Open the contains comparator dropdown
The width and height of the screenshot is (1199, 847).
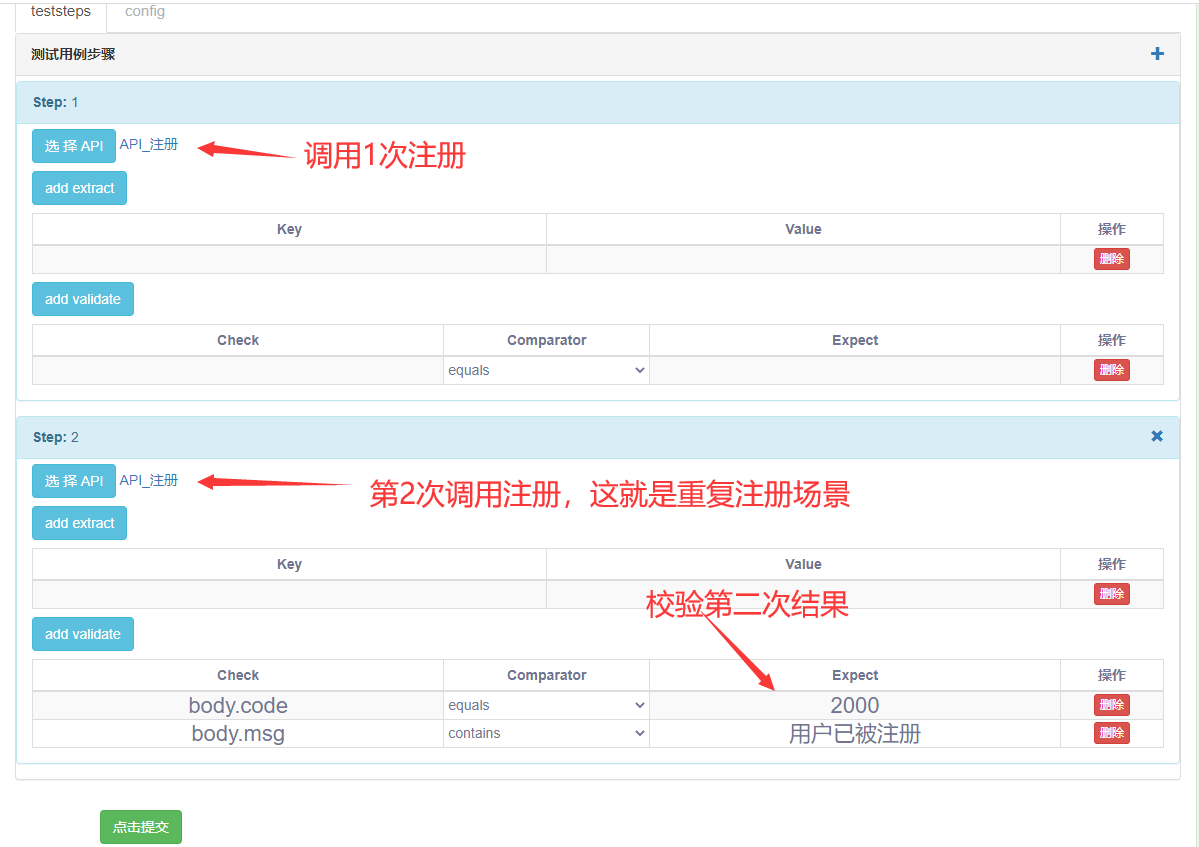pos(546,733)
